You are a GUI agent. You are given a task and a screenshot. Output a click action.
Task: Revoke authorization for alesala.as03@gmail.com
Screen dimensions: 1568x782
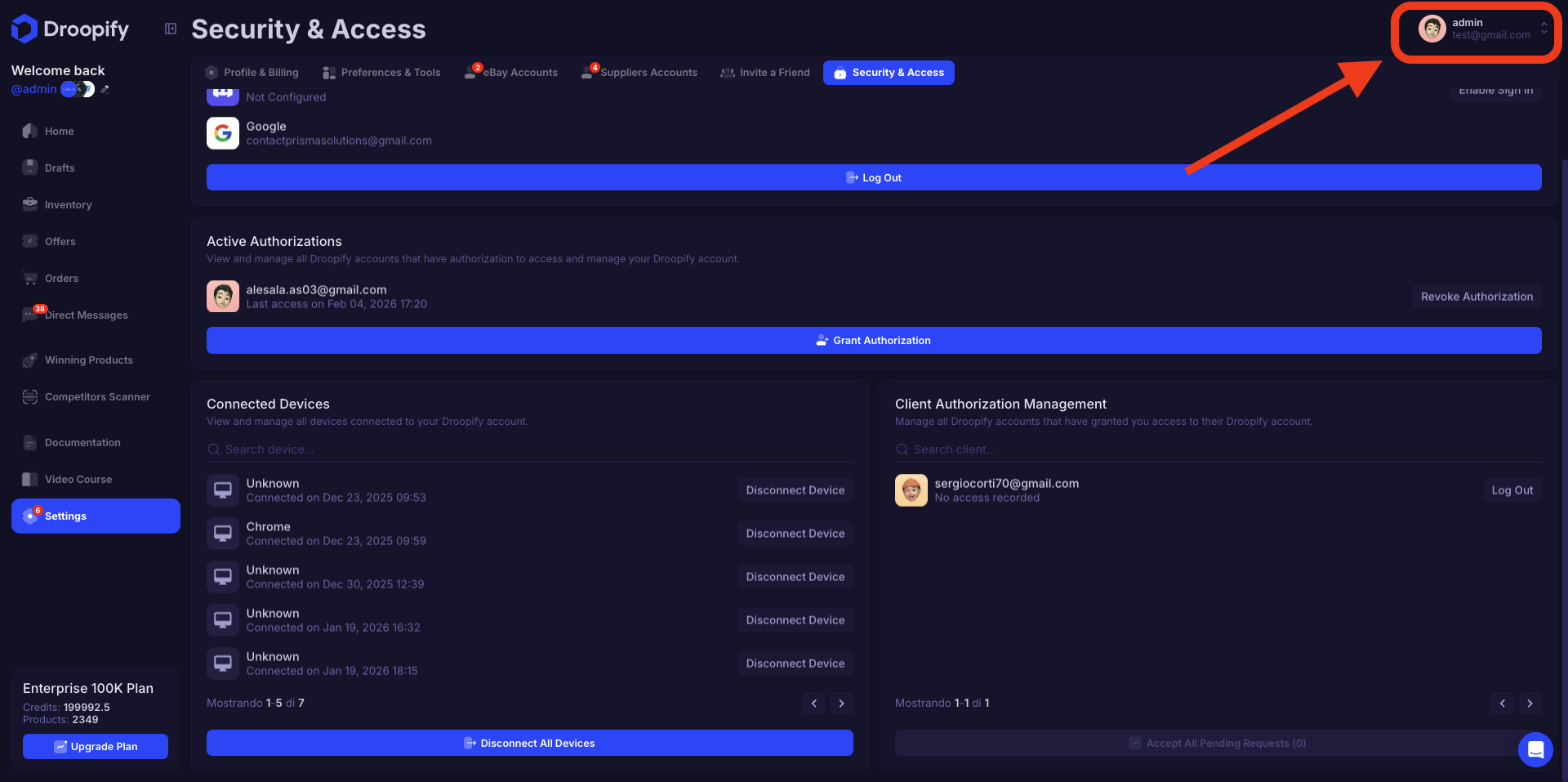coord(1476,297)
